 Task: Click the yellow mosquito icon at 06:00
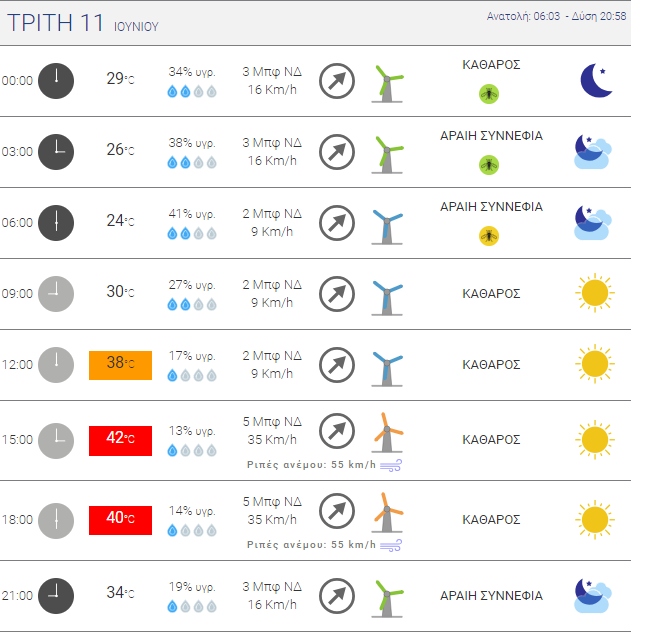489,236
